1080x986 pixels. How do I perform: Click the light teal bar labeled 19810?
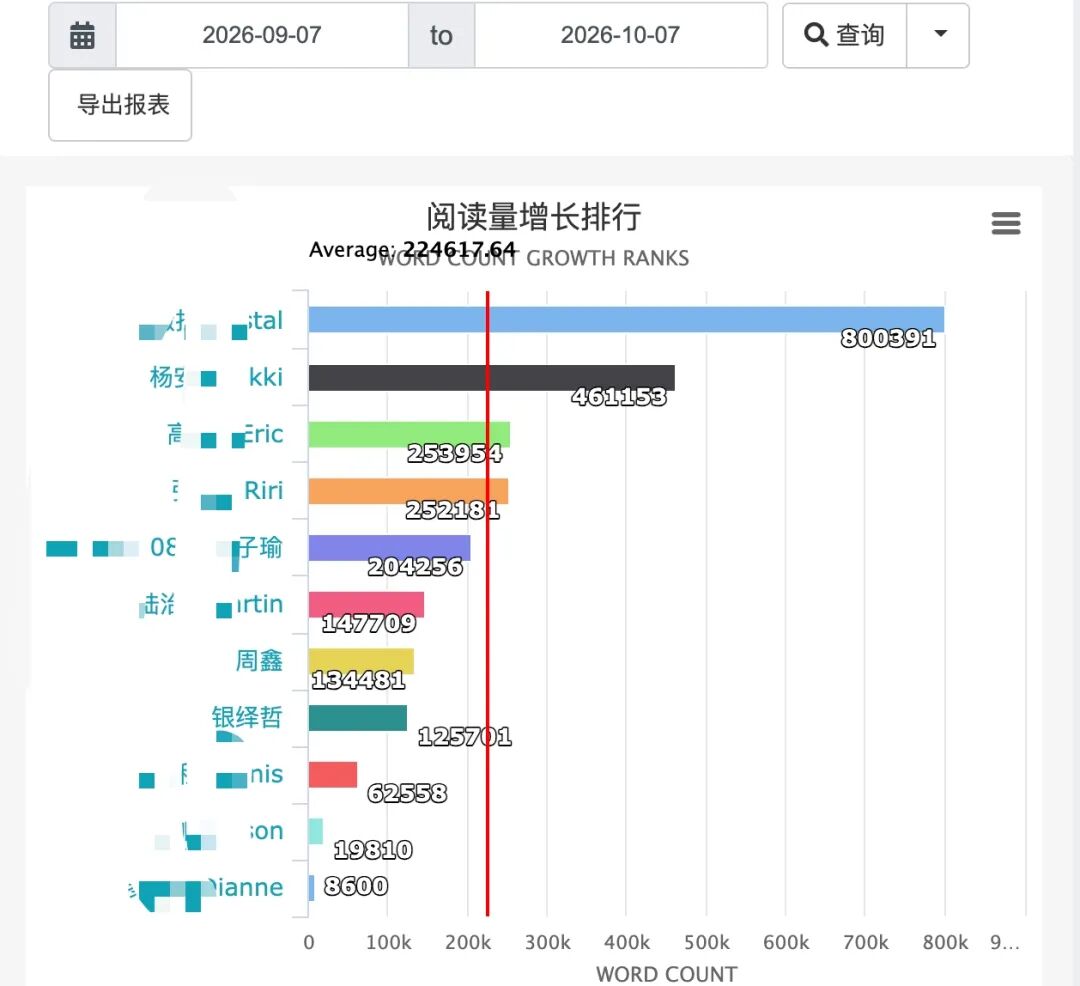click(x=315, y=831)
